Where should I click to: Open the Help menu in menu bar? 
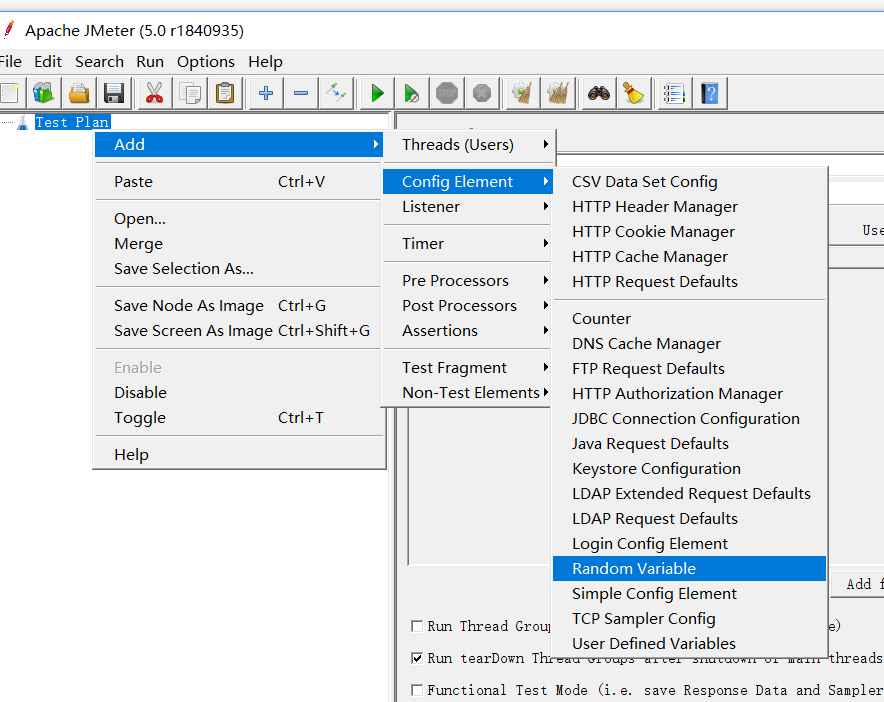point(266,61)
